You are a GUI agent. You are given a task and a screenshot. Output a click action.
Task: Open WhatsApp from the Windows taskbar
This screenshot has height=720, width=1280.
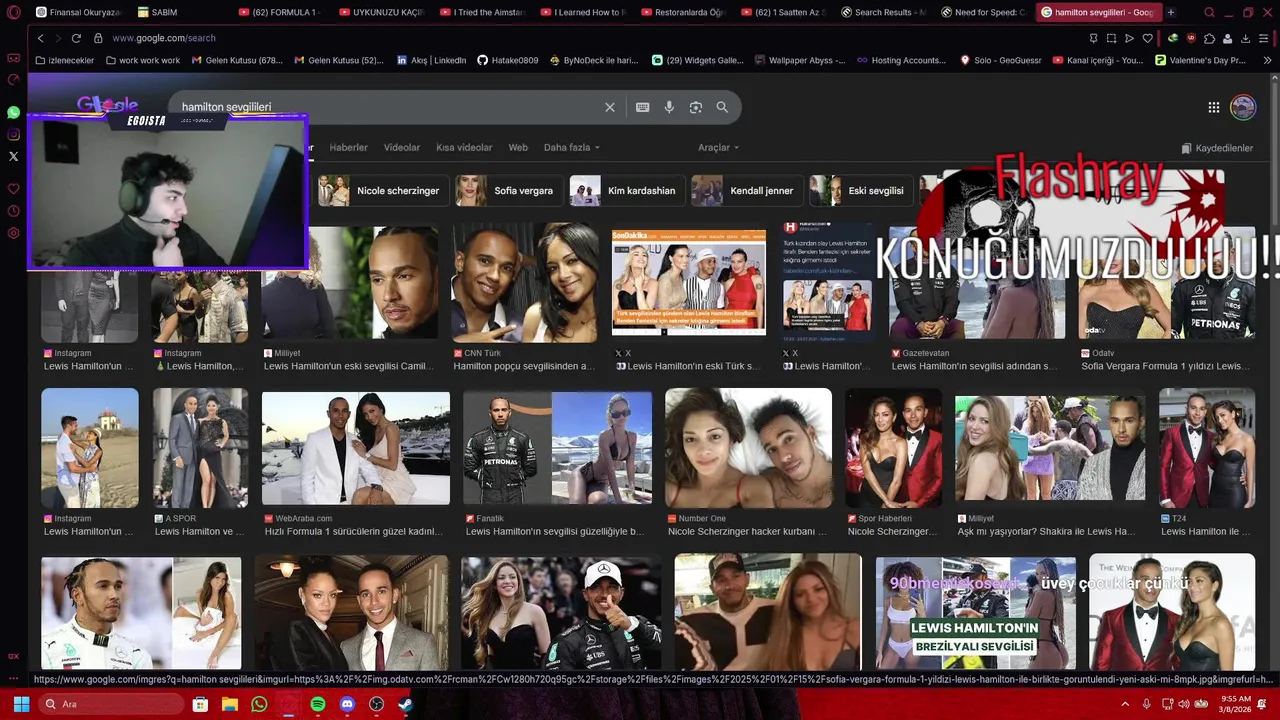click(260, 704)
